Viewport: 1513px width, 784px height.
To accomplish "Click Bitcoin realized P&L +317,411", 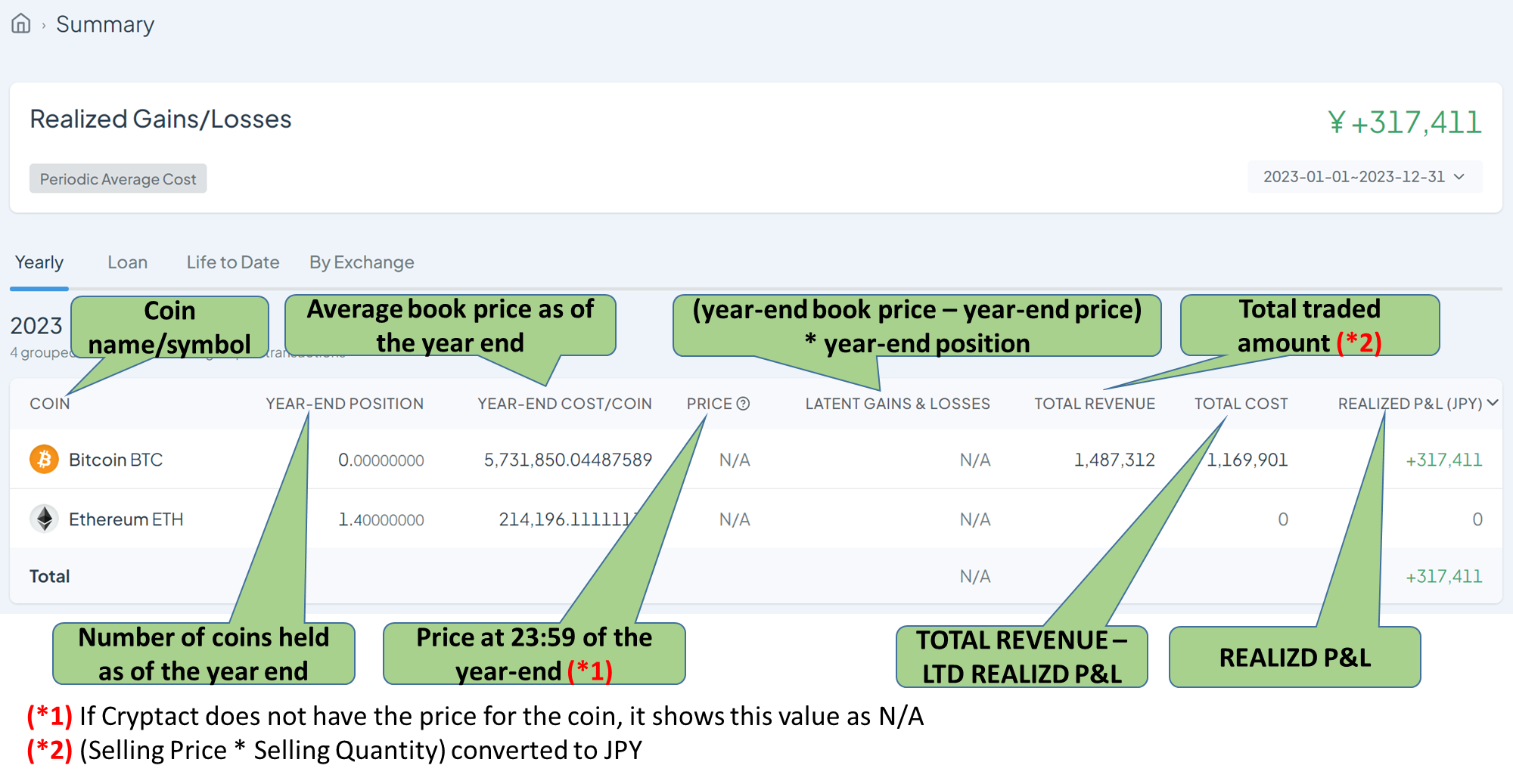I will point(1443,460).
